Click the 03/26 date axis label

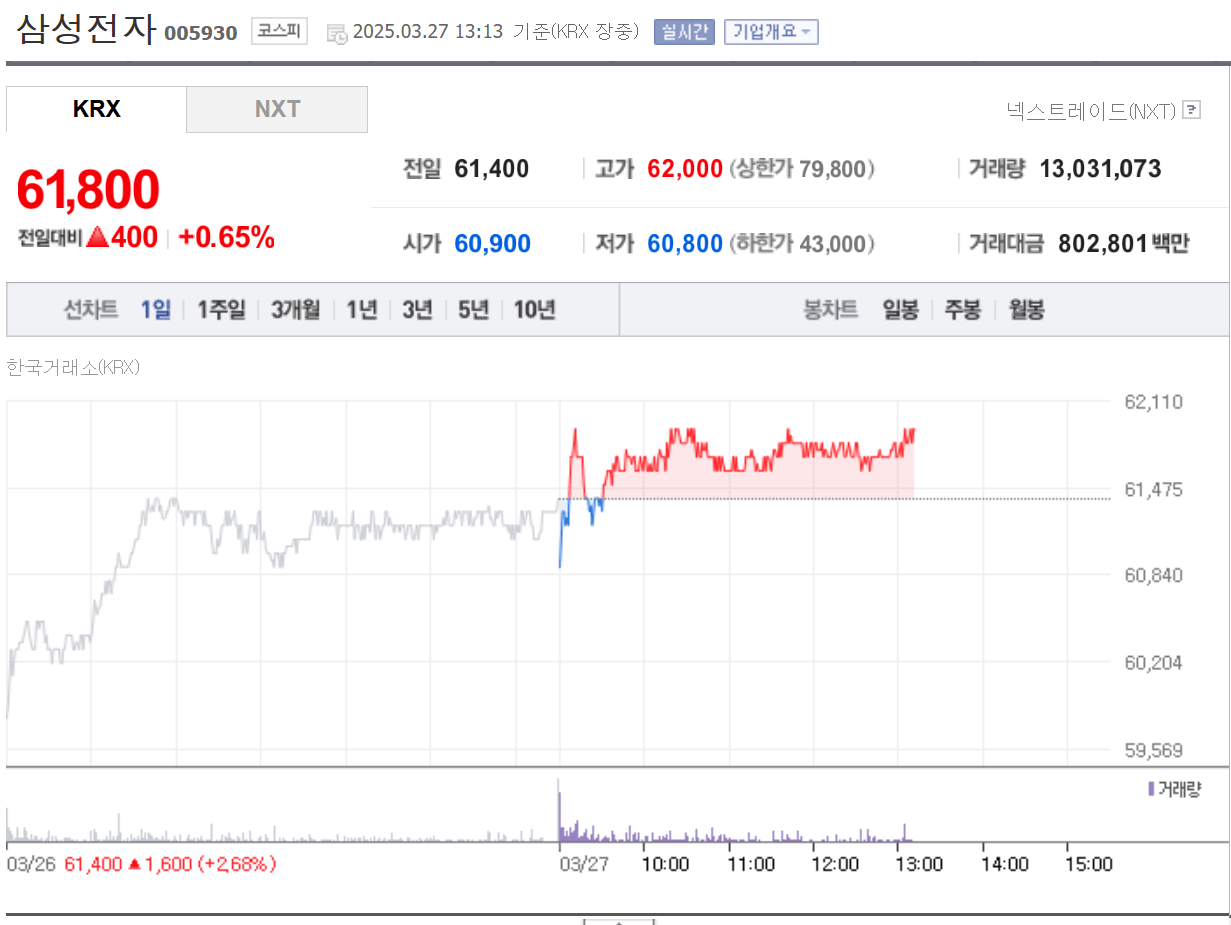pyautogui.click(x=31, y=864)
